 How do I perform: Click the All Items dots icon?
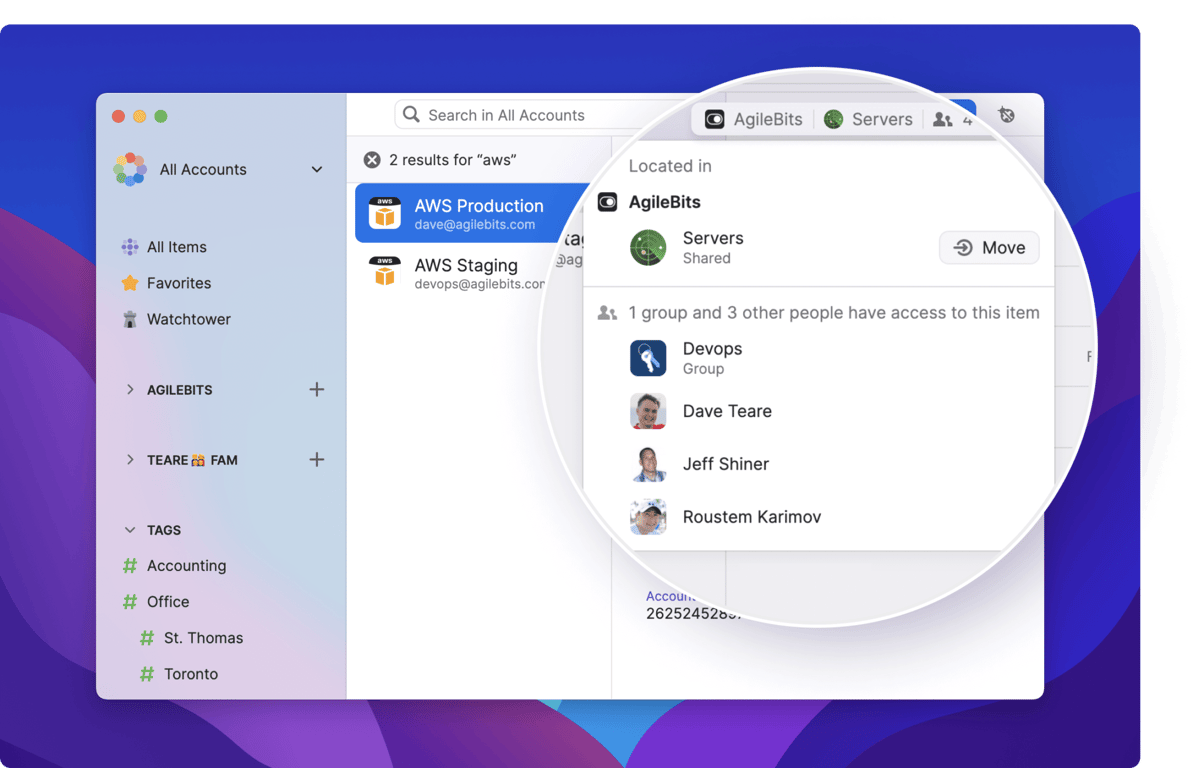click(x=130, y=247)
